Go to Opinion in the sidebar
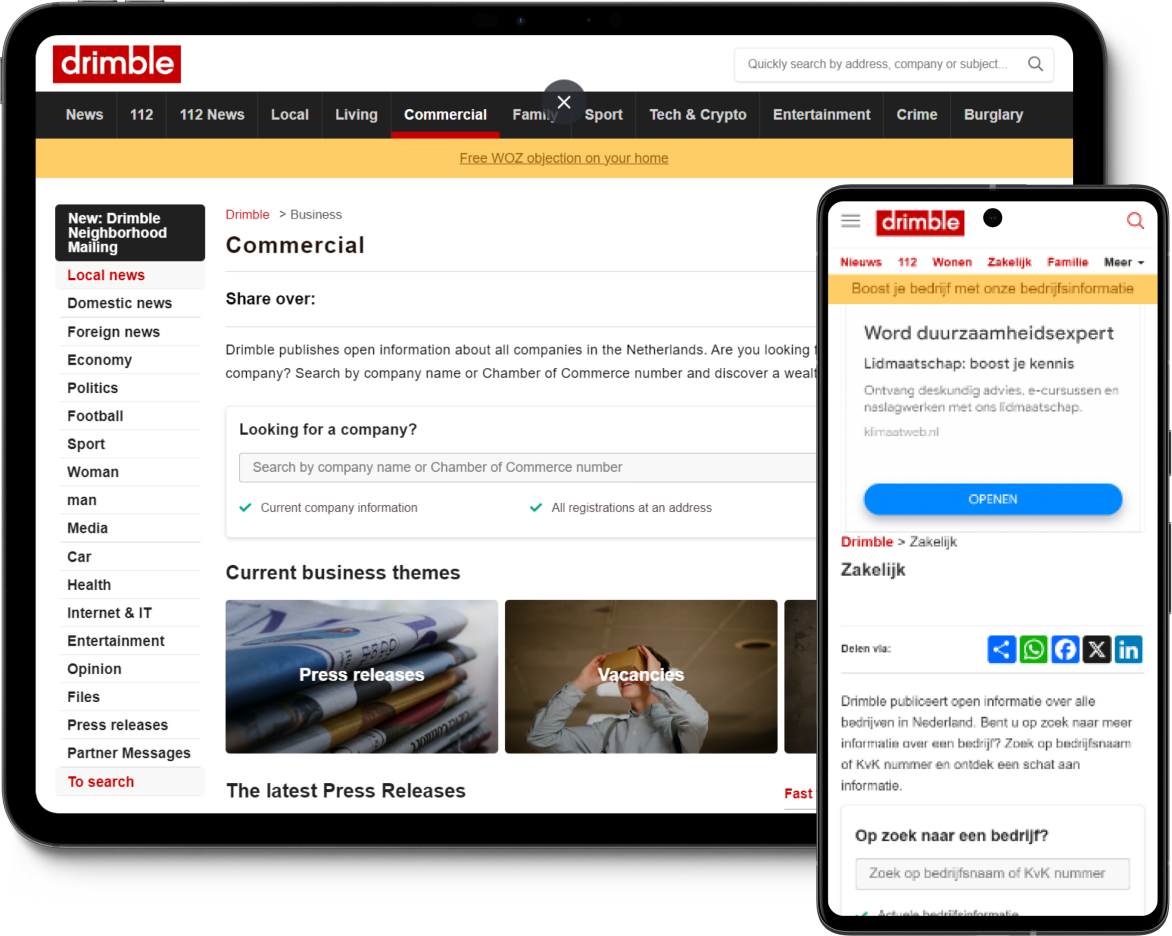The height and width of the screenshot is (936, 1172). point(130,669)
